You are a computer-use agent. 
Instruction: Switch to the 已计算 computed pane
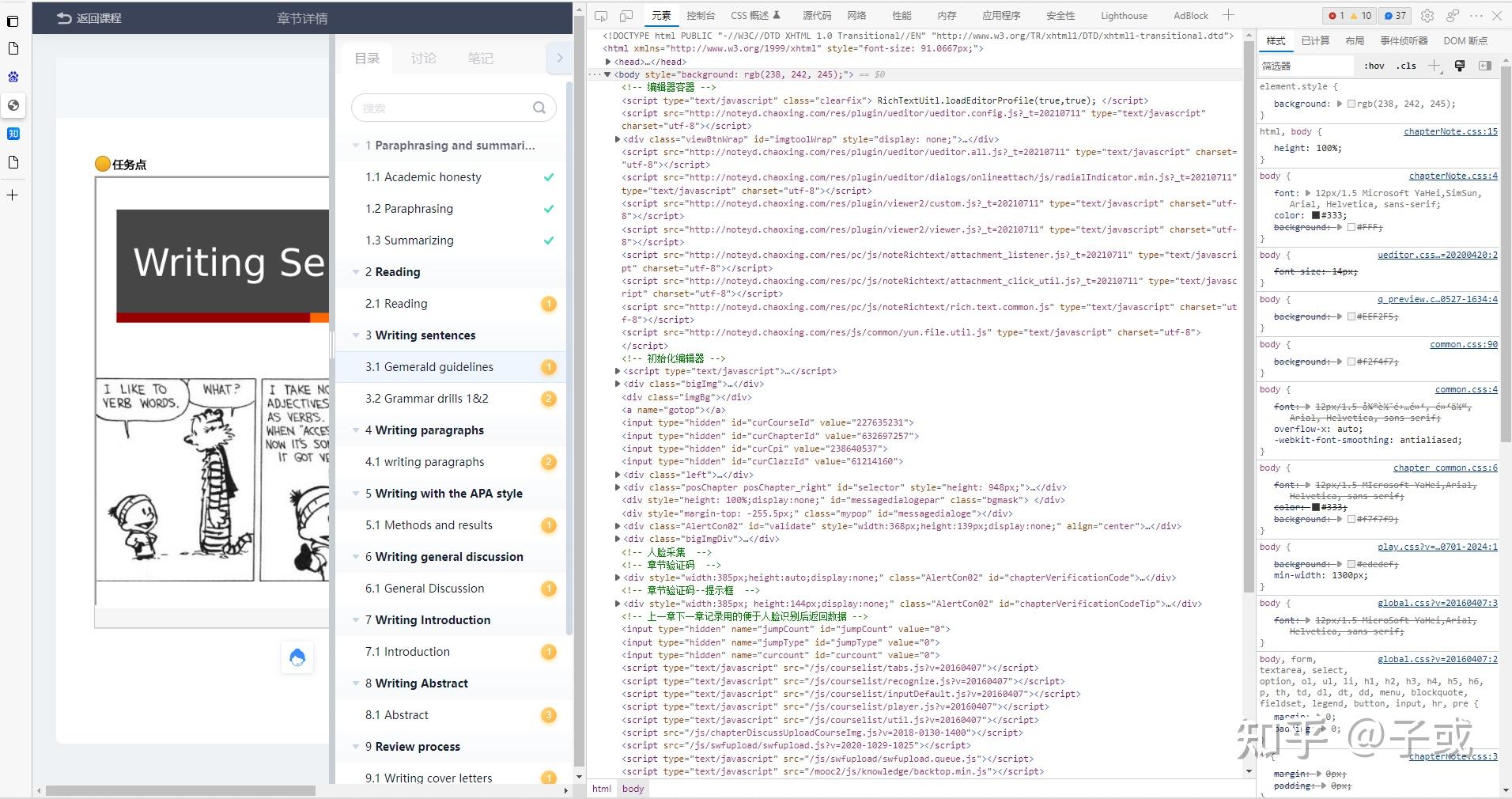(x=1316, y=41)
